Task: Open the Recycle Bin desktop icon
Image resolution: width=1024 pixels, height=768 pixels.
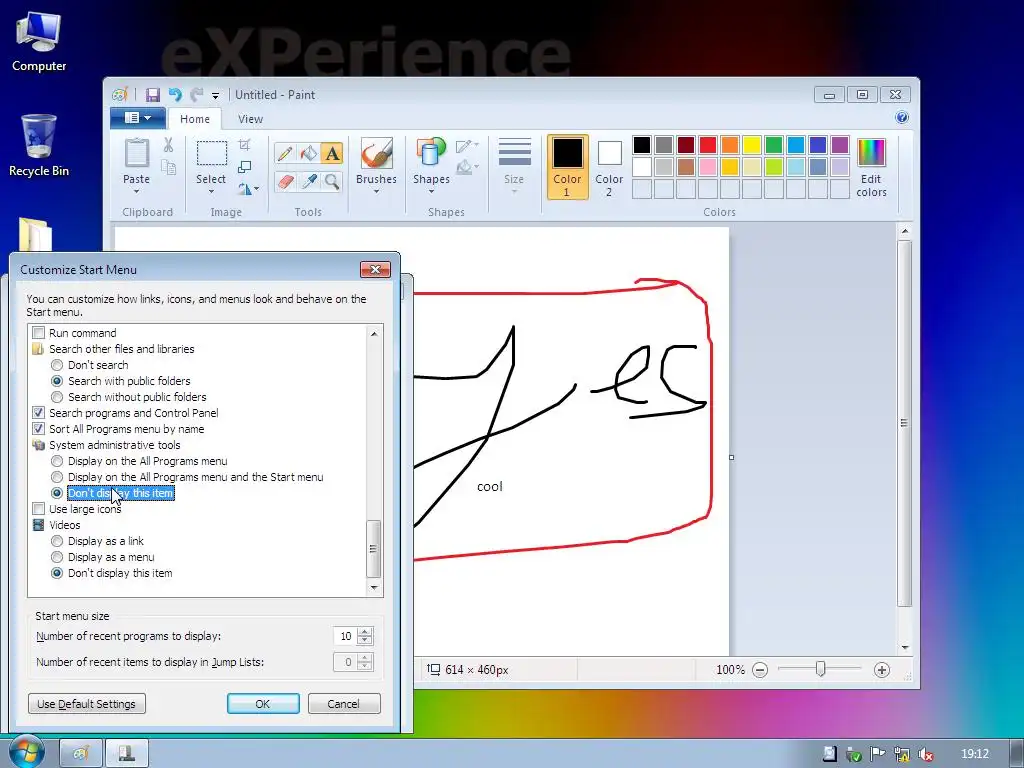Action: click(39, 145)
